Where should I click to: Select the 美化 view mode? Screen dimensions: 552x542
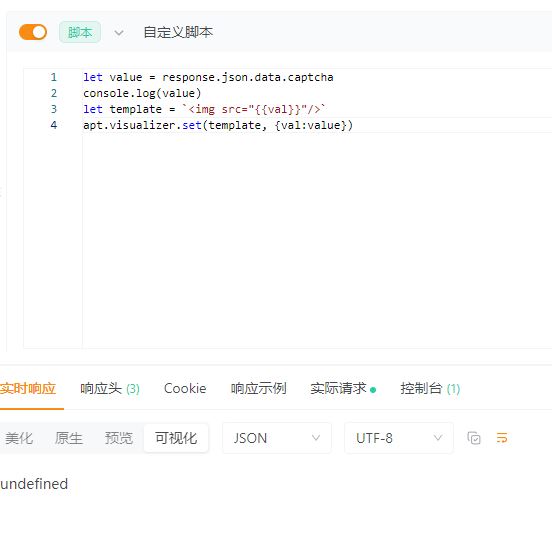tap(19, 438)
